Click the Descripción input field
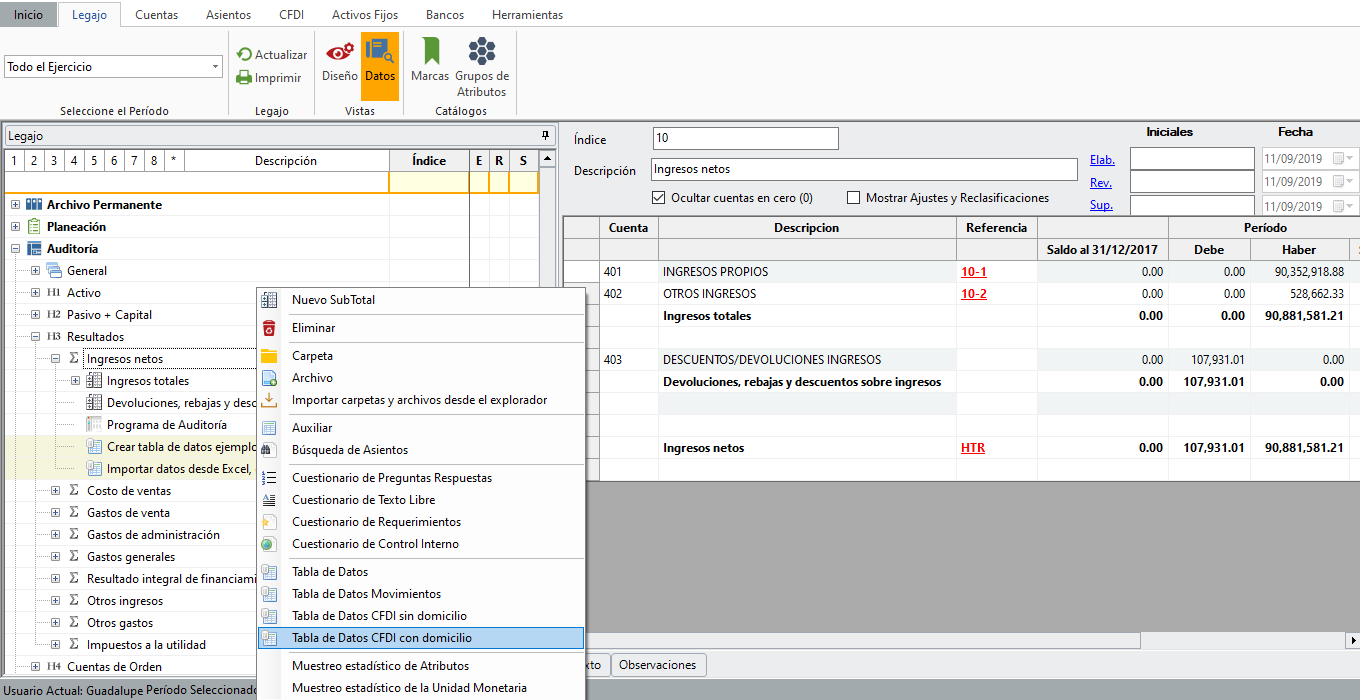The width and height of the screenshot is (1360, 700). [864, 170]
